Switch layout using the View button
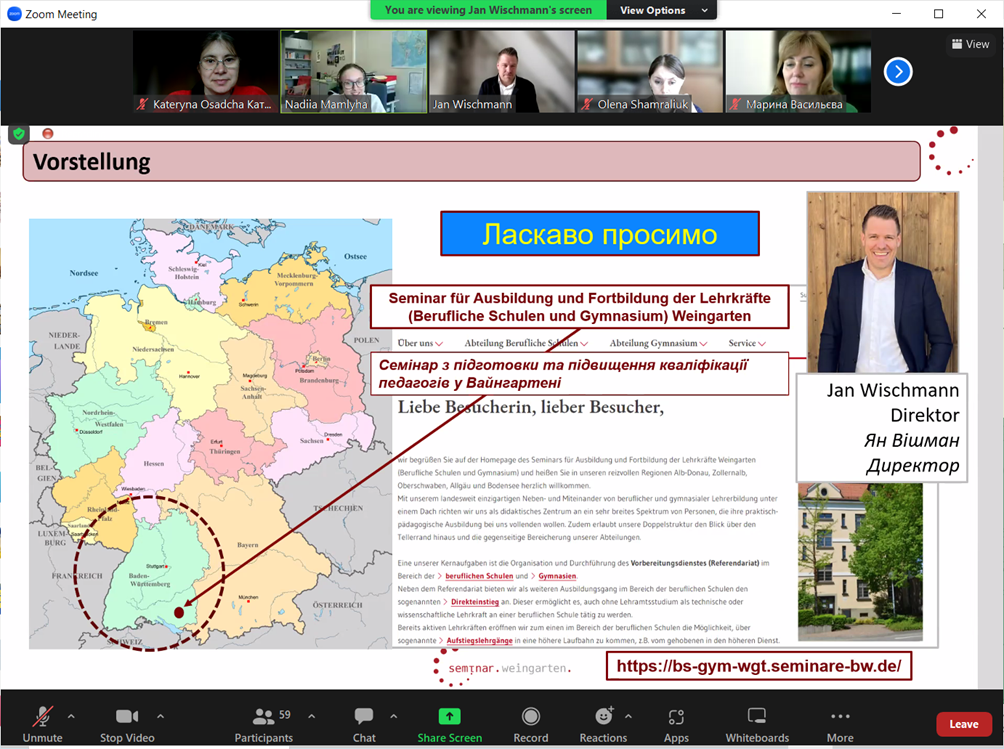Viewport: 1004px width, 749px height. [x=970, y=44]
